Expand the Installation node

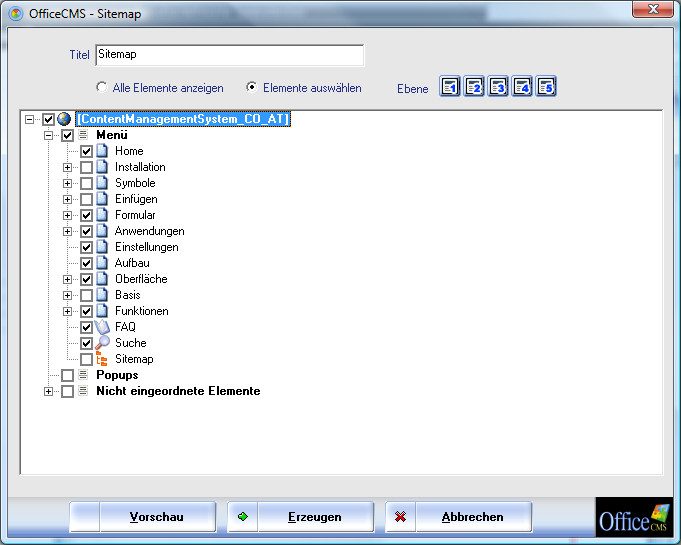(67, 168)
